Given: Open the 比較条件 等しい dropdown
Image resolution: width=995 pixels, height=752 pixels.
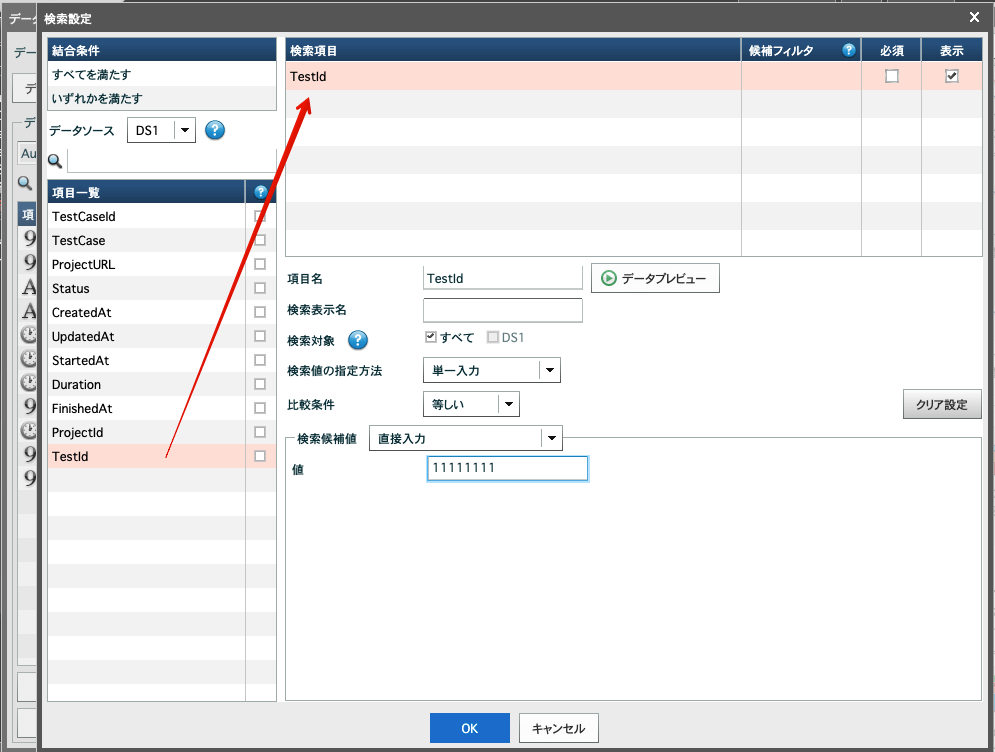Looking at the screenshot, I should [x=471, y=404].
